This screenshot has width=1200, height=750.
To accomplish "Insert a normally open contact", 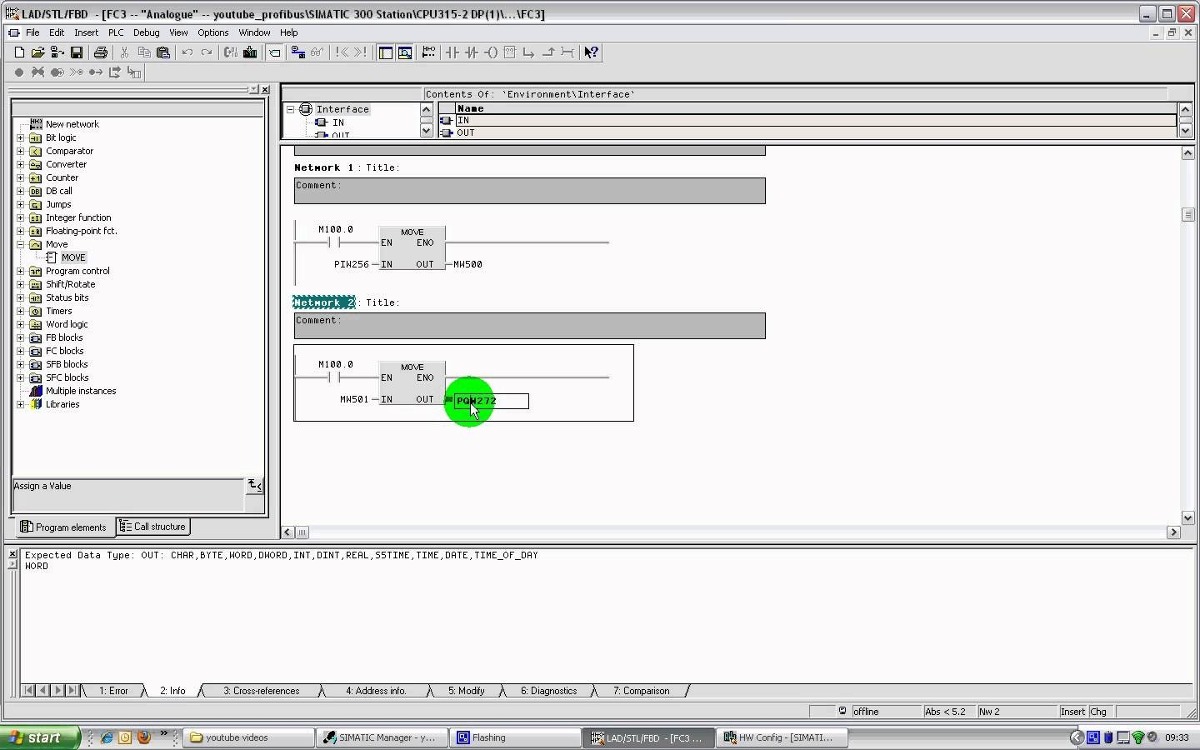I will [x=452, y=52].
